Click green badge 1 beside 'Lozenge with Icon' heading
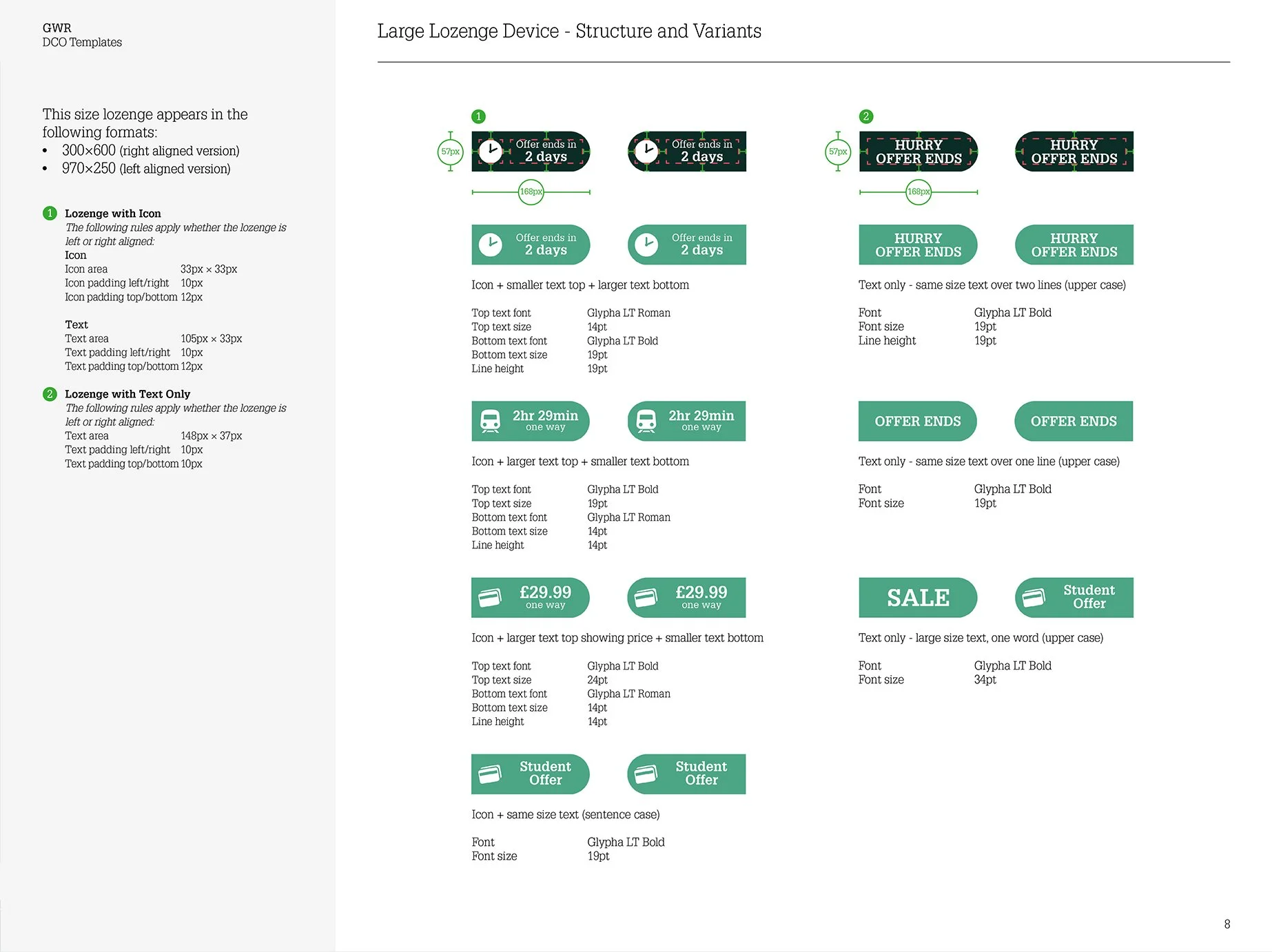This screenshot has height=952, width=1272. pos(50,213)
